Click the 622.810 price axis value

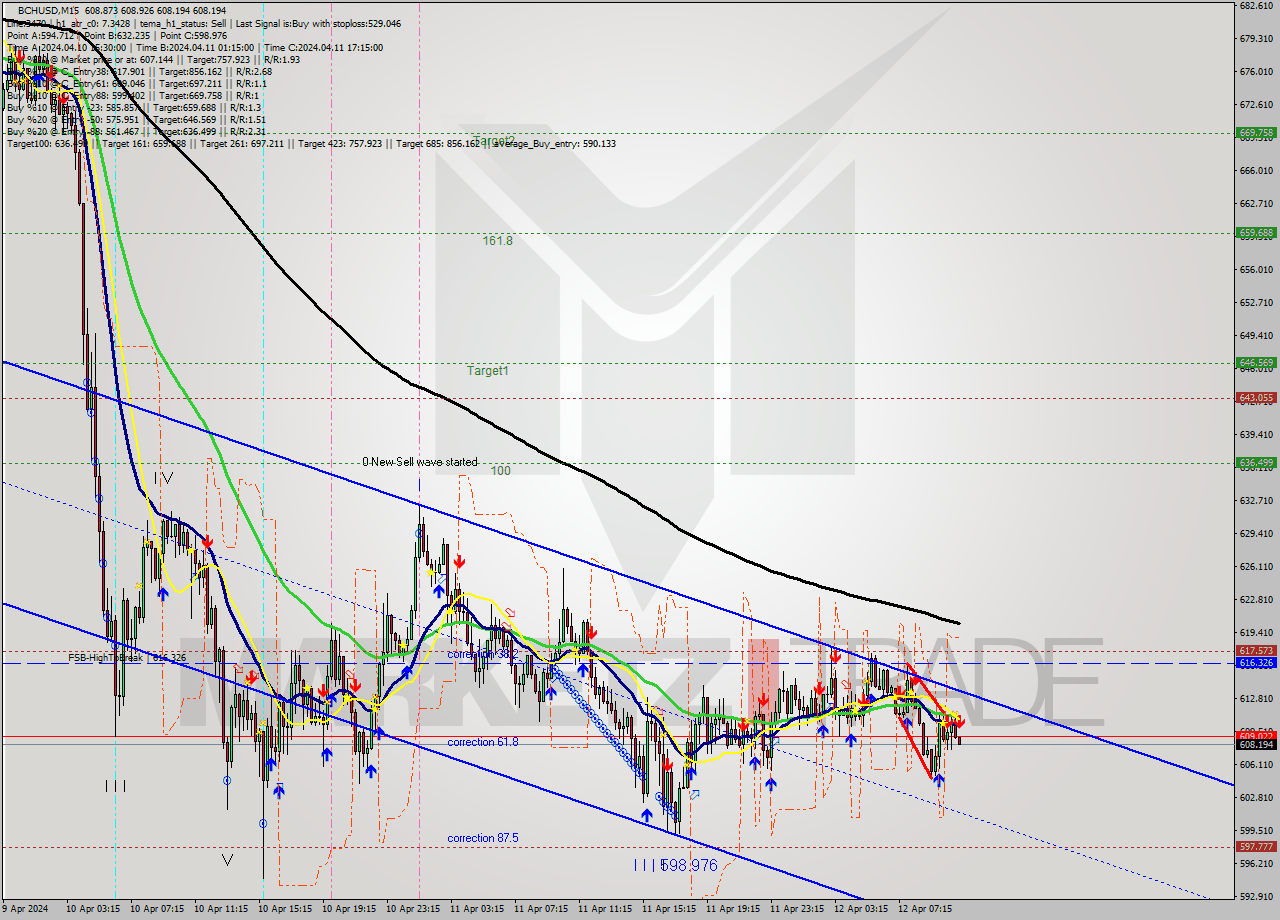pyautogui.click(x=1255, y=599)
